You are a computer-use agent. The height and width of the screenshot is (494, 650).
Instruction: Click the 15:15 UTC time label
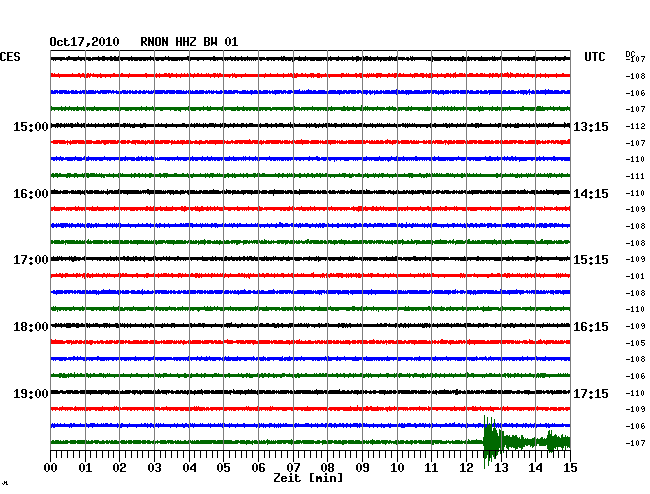pyautogui.click(x=591, y=260)
